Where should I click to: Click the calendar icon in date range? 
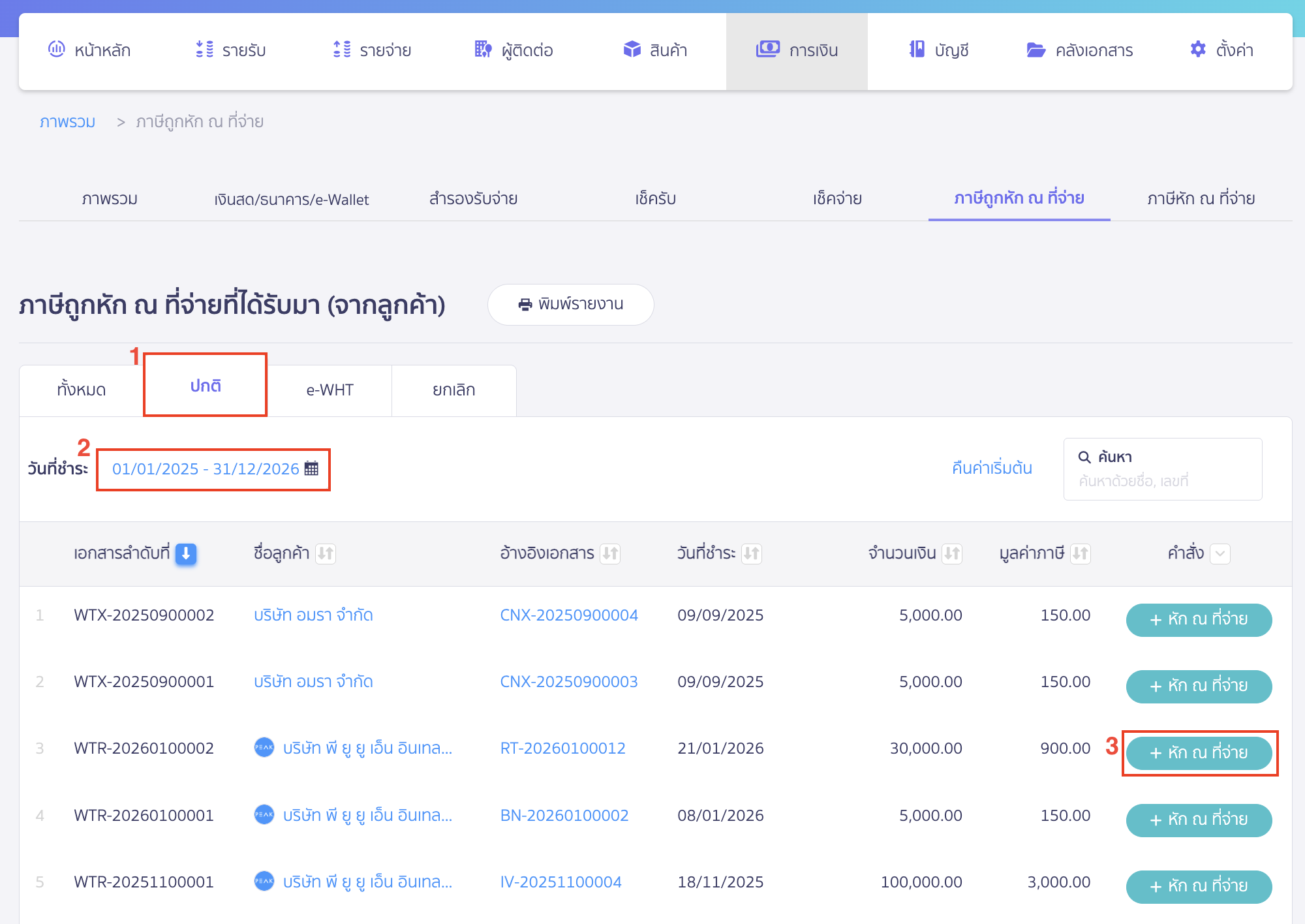pyautogui.click(x=312, y=469)
